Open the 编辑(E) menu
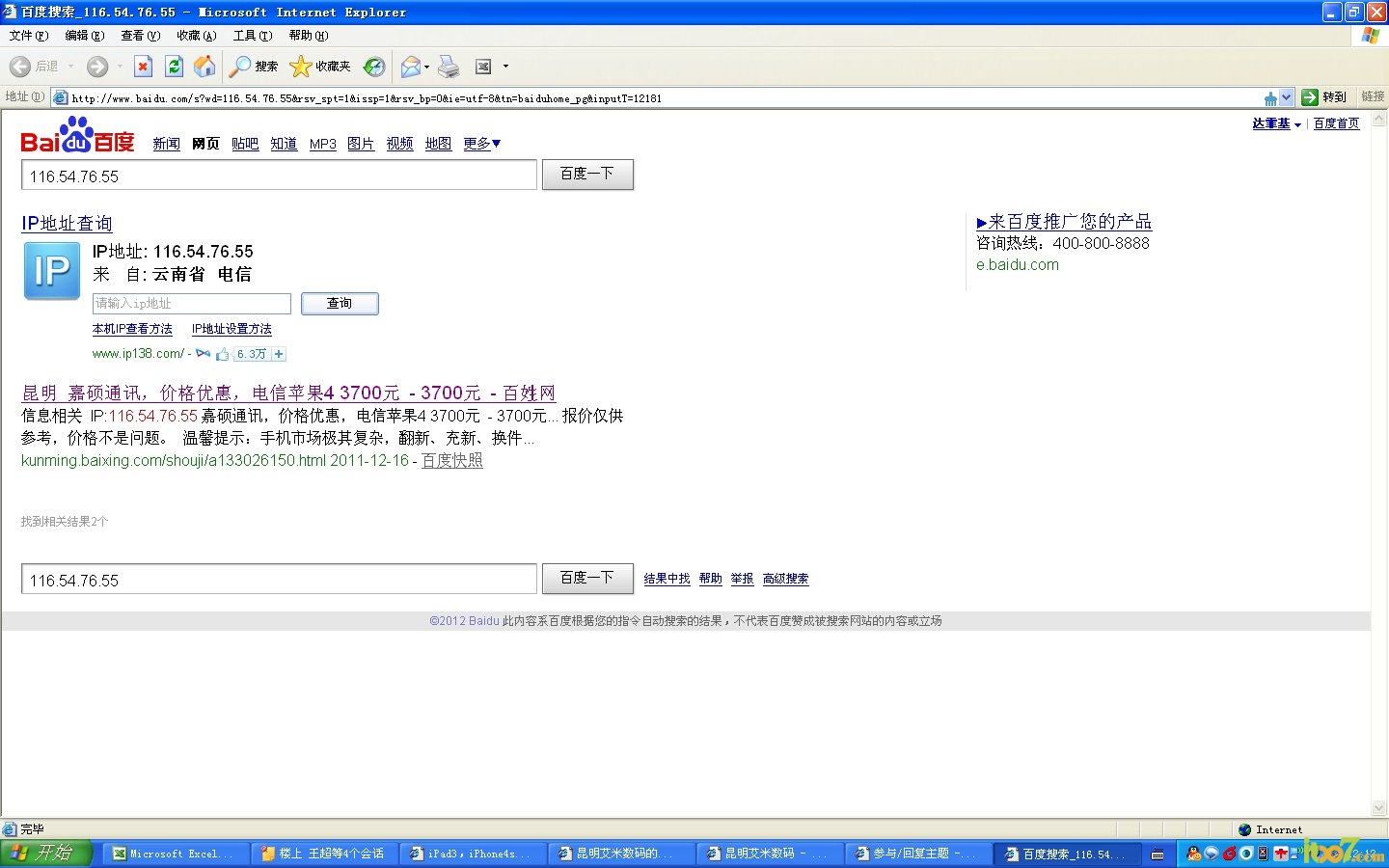This screenshot has width=1389, height=868. point(84,36)
